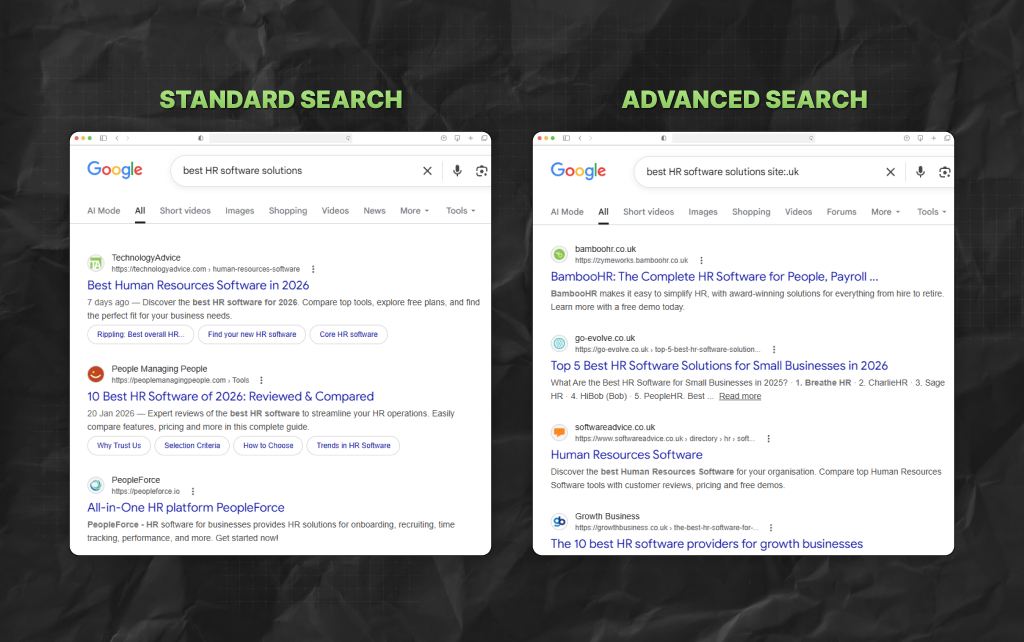
Task: Open image search camera in Standard Search window
Action: point(481,170)
